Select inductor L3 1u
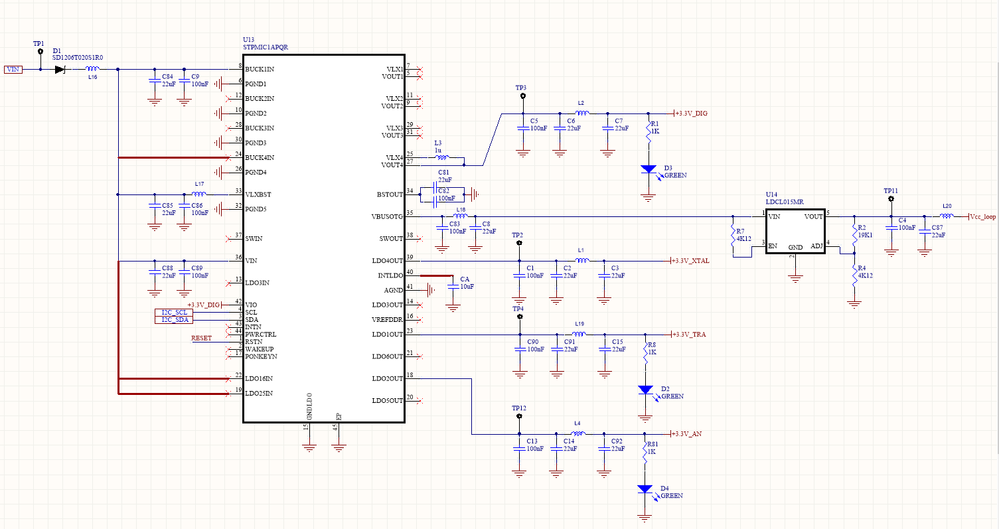This screenshot has height=529, width=999. pyautogui.click(x=442, y=157)
